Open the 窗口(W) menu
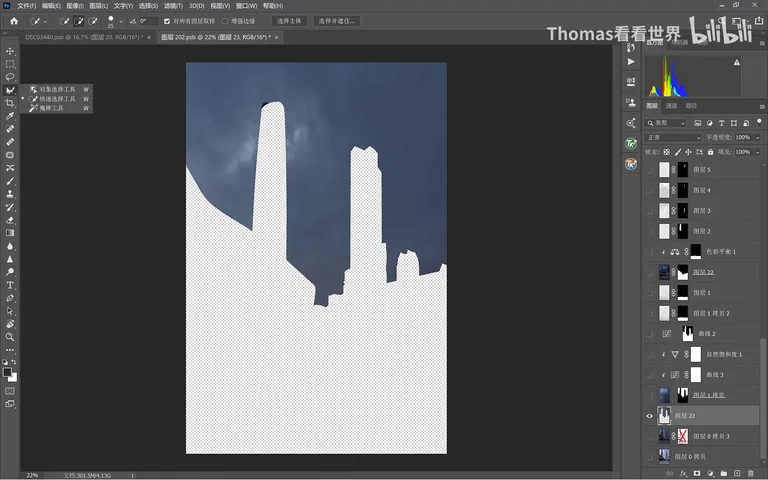Image resolution: width=768 pixels, height=480 pixels. pyautogui.click(x=246, y=6)
